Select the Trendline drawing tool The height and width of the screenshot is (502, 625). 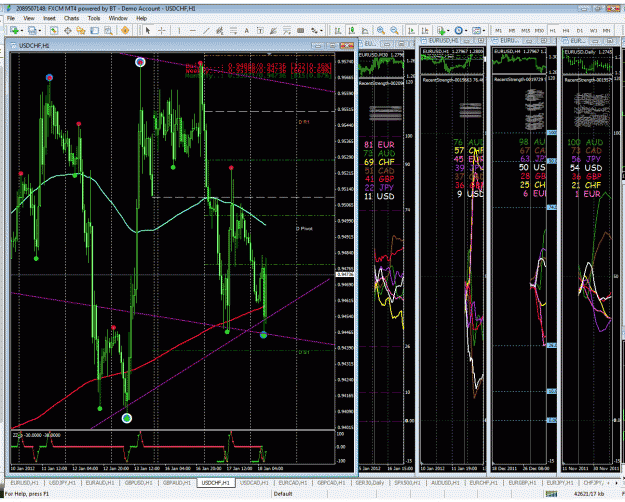(206, 30)
